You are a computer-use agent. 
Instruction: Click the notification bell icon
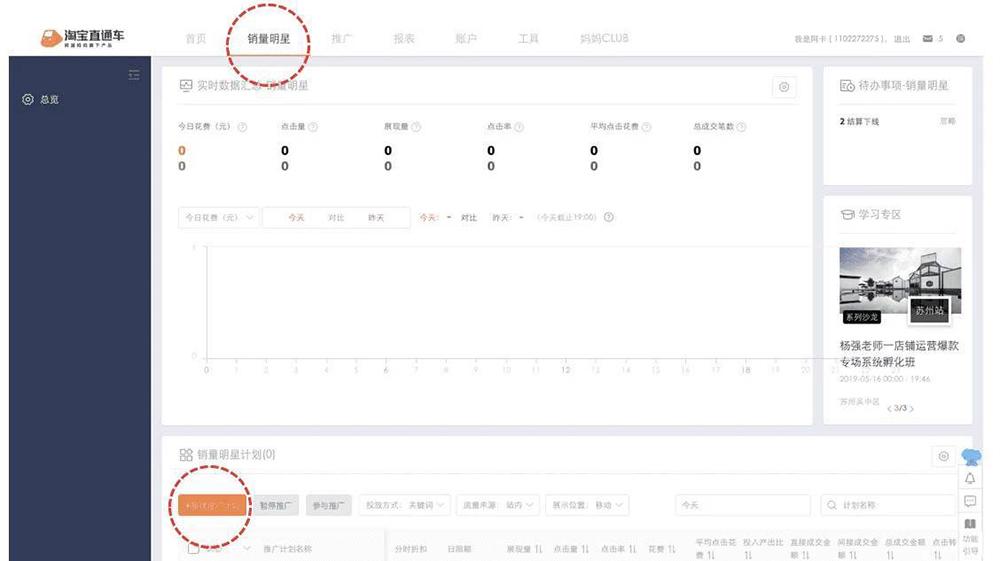click(x=970, y=479)
